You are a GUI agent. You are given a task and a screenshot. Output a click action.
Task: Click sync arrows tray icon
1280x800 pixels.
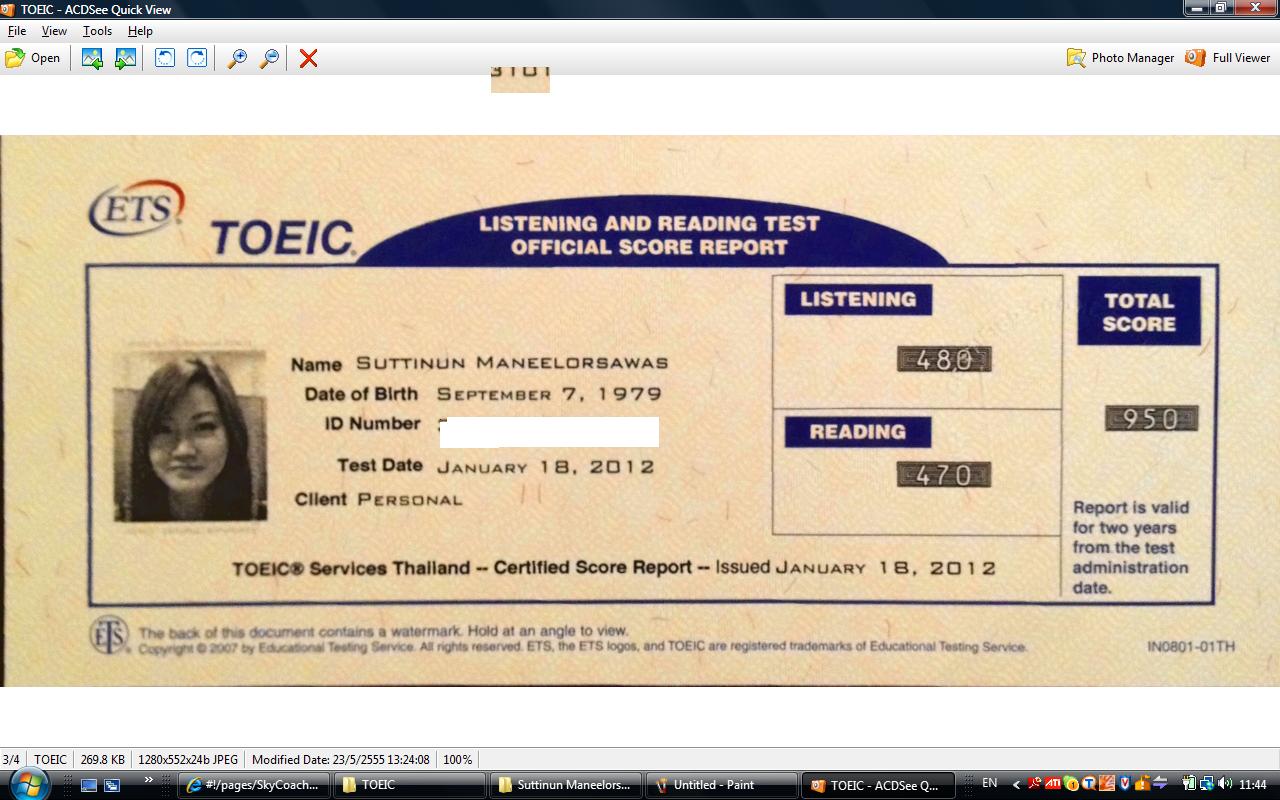(1160, 783)
